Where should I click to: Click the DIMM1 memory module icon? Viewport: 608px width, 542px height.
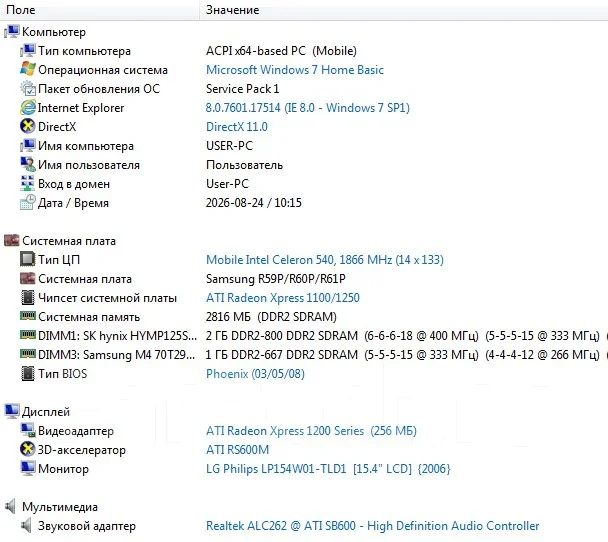pos(28,335)
